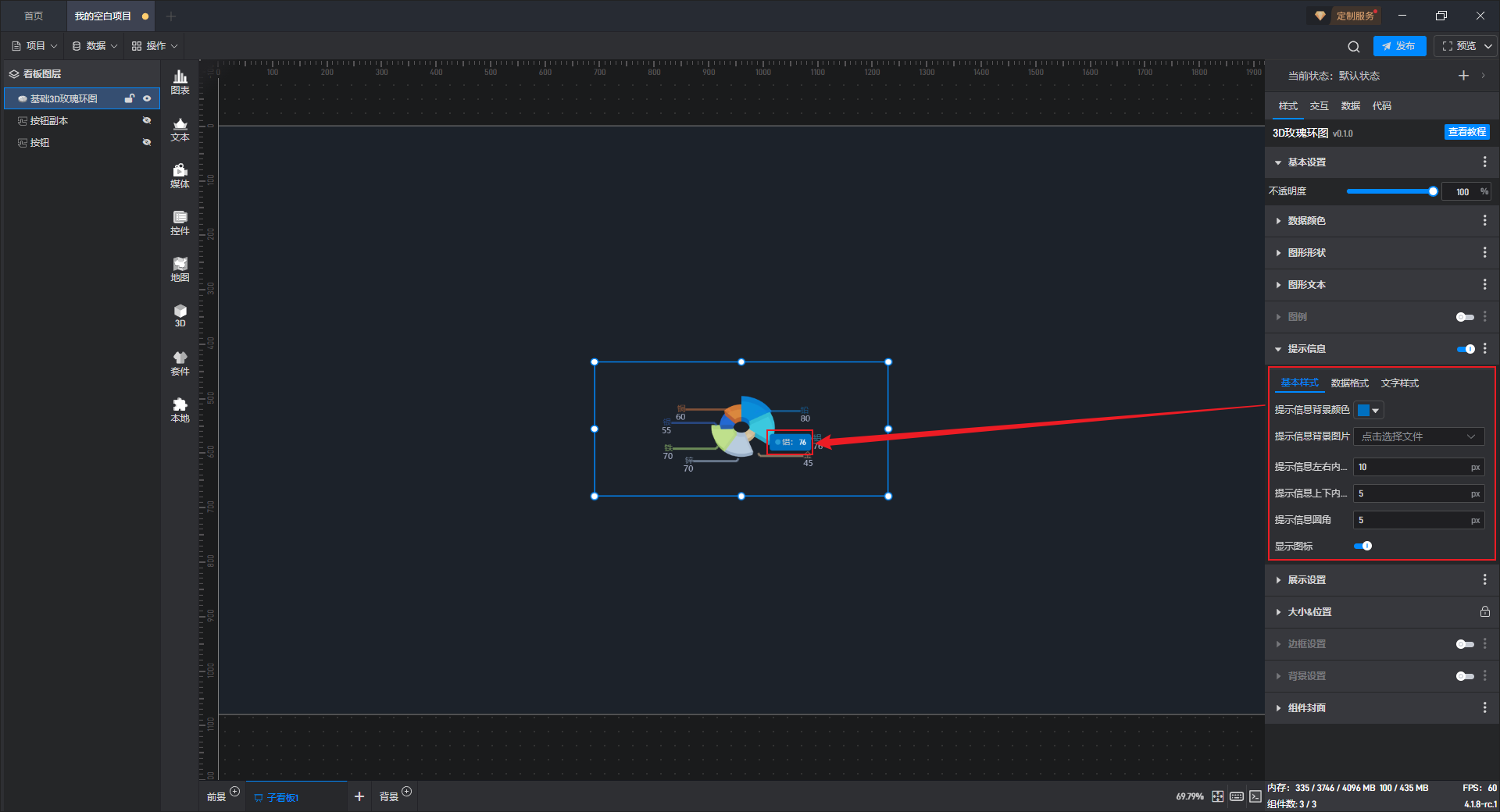Enable the 图例 (legend) switch

[1465, 317]
